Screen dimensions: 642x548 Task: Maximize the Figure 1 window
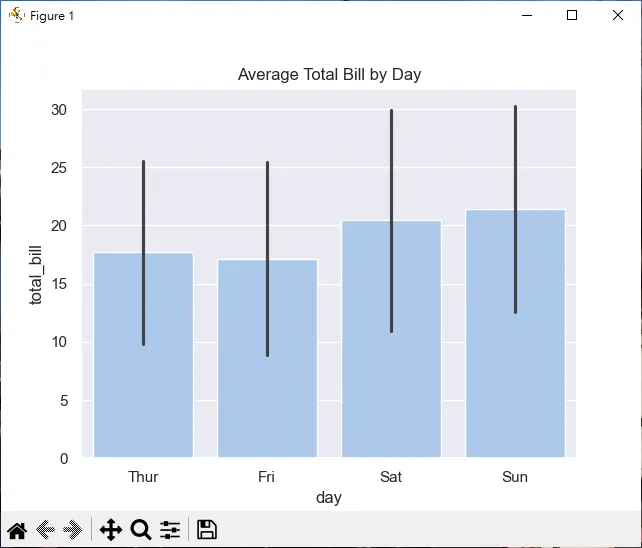tap(572, 16)
